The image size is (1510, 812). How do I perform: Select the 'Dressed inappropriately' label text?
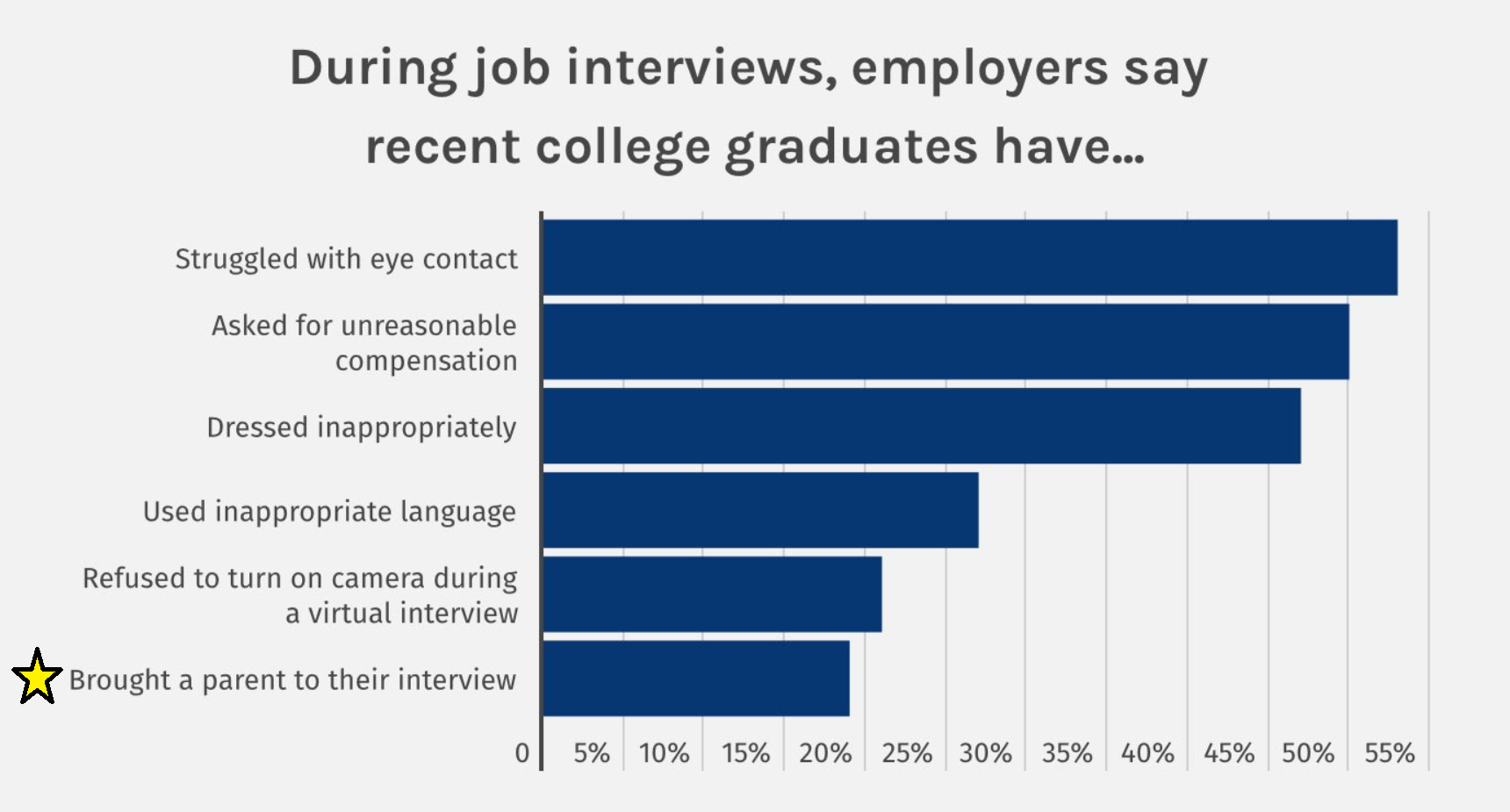pyautogui.click(x=361, y=428)
